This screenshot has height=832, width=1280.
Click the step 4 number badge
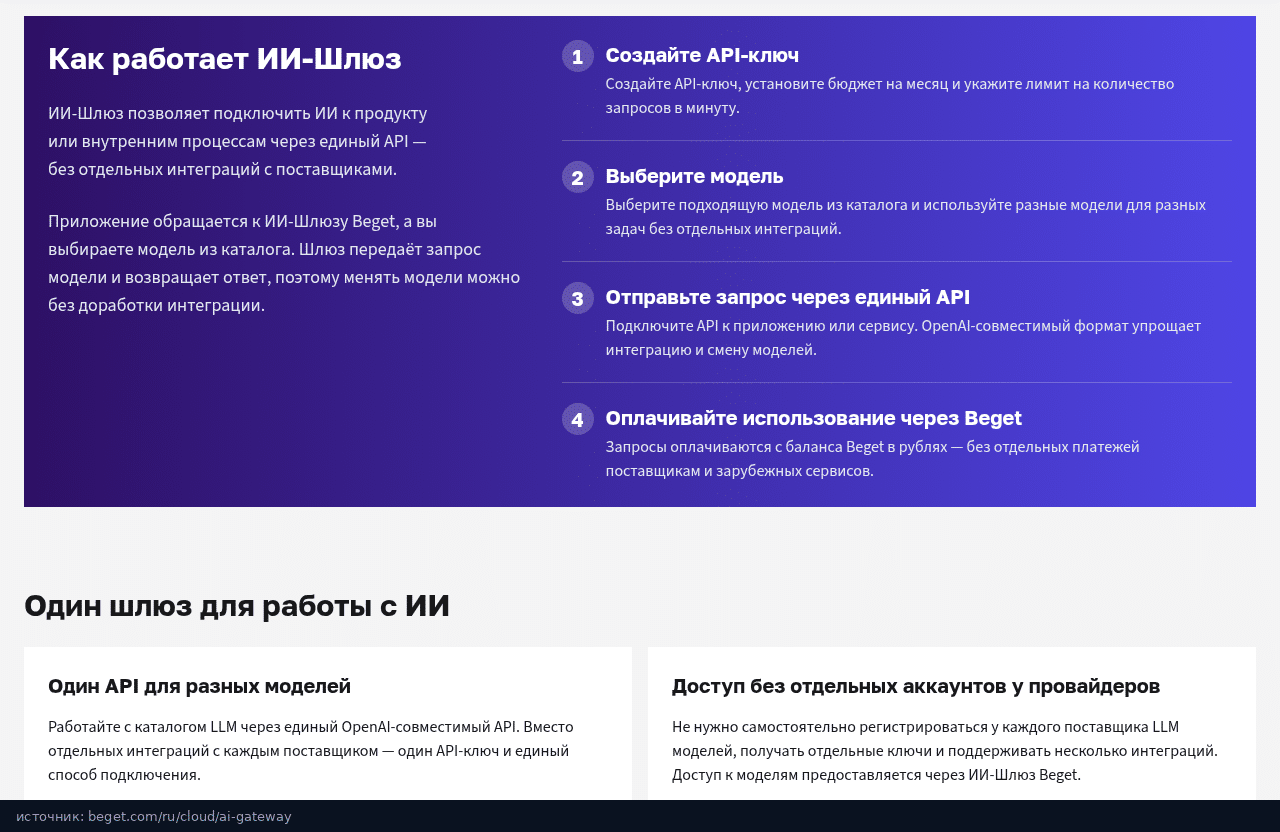coord(578,419)
